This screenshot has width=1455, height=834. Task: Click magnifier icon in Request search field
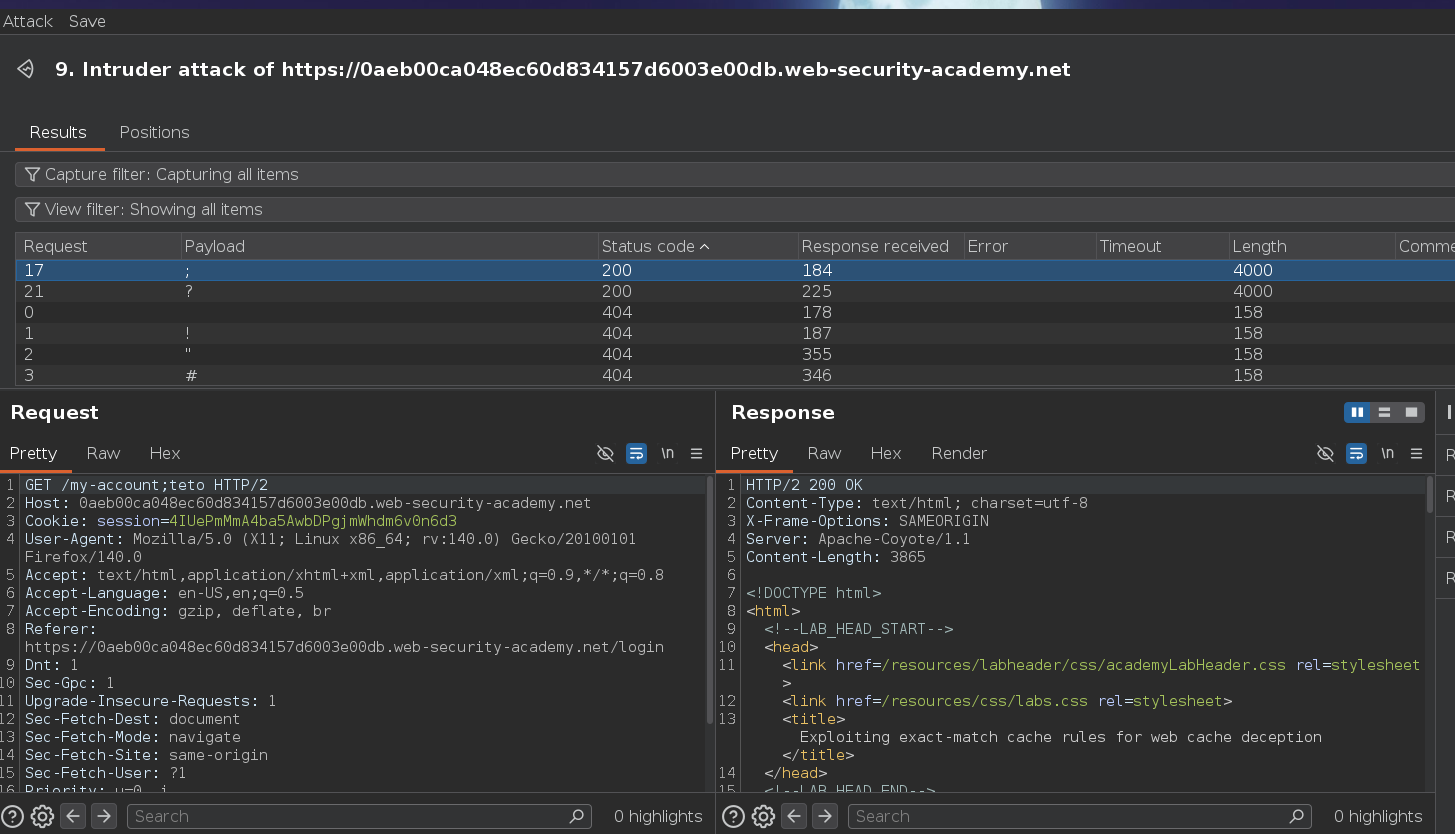(x=577, y=816)
